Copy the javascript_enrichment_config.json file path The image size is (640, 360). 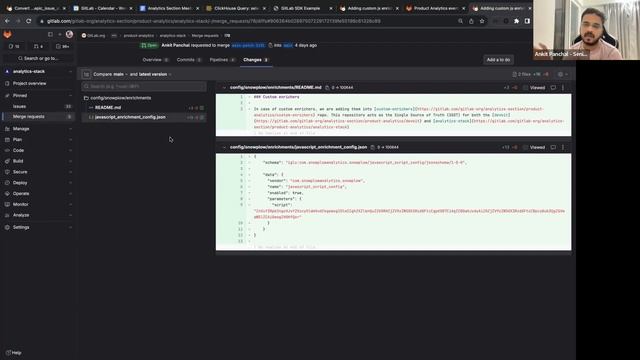coord(373,147)
